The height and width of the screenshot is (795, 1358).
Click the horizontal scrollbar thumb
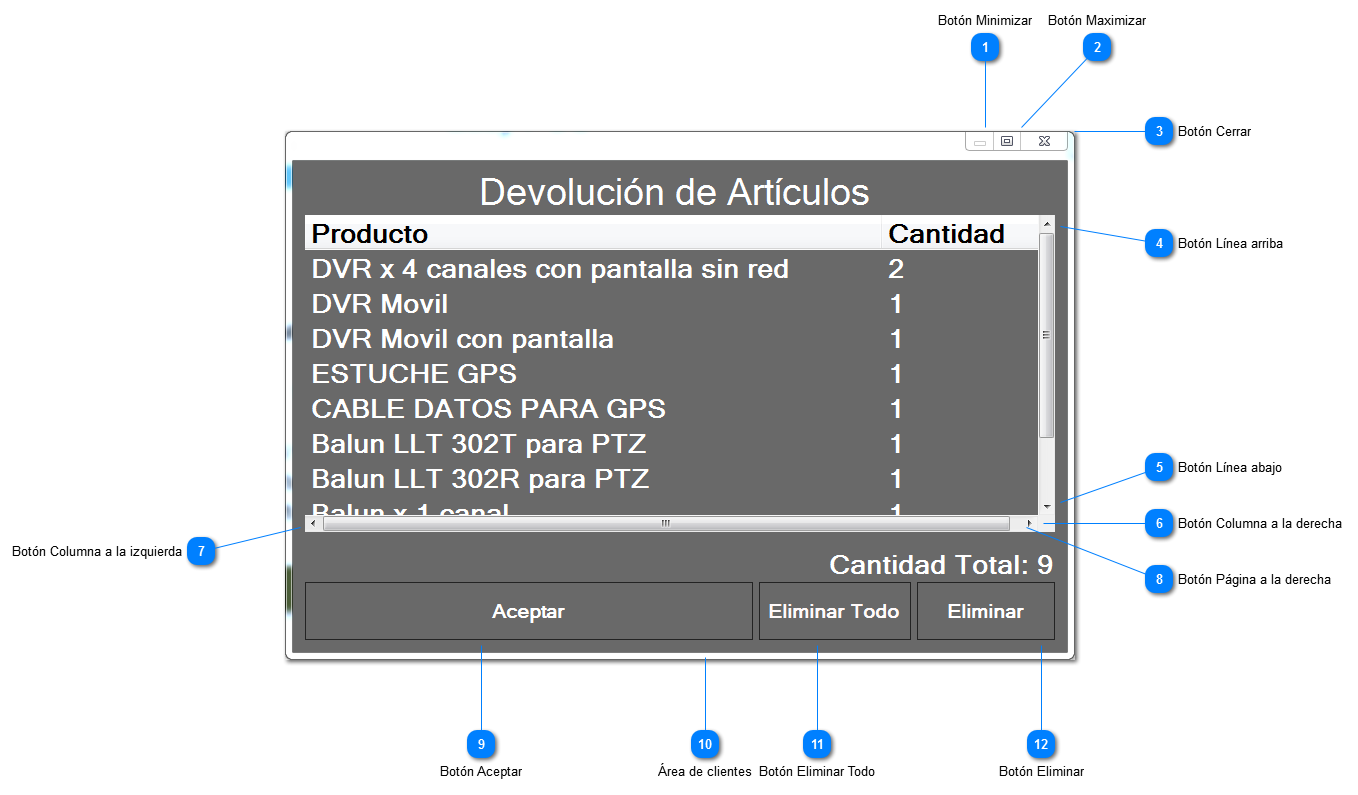click(x=666, y=523)
